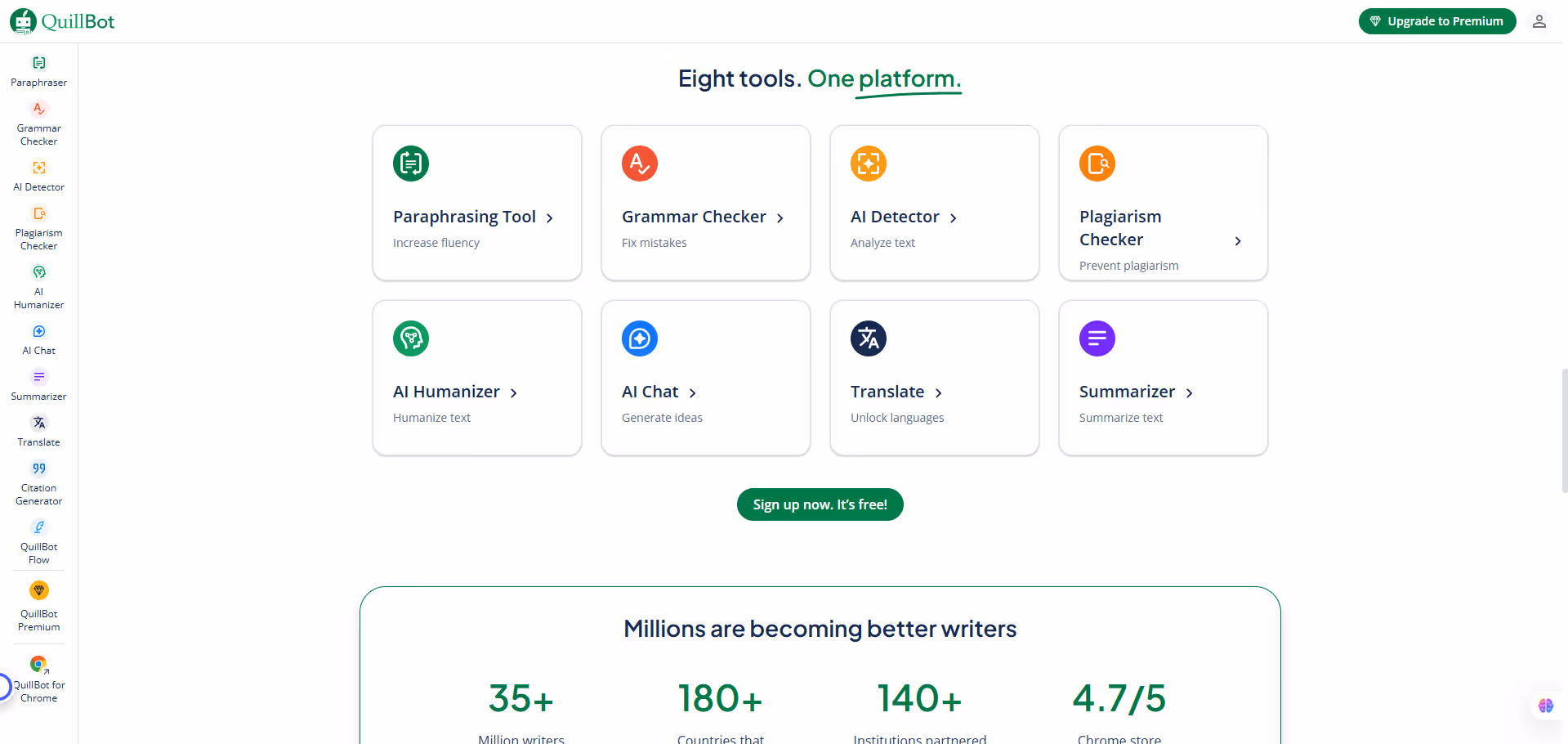1568x744 pixels.
Task: Open the AI Humanizer card title
Action: point(446,392)
